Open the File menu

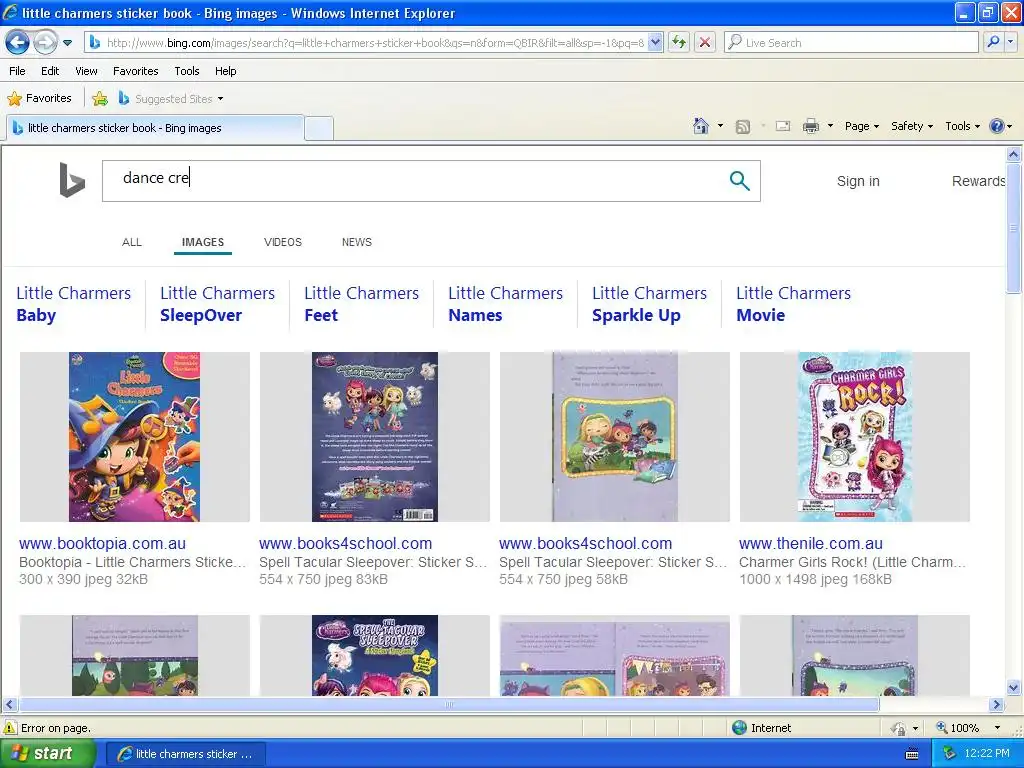pyautogui.click(x=18, y=71)
